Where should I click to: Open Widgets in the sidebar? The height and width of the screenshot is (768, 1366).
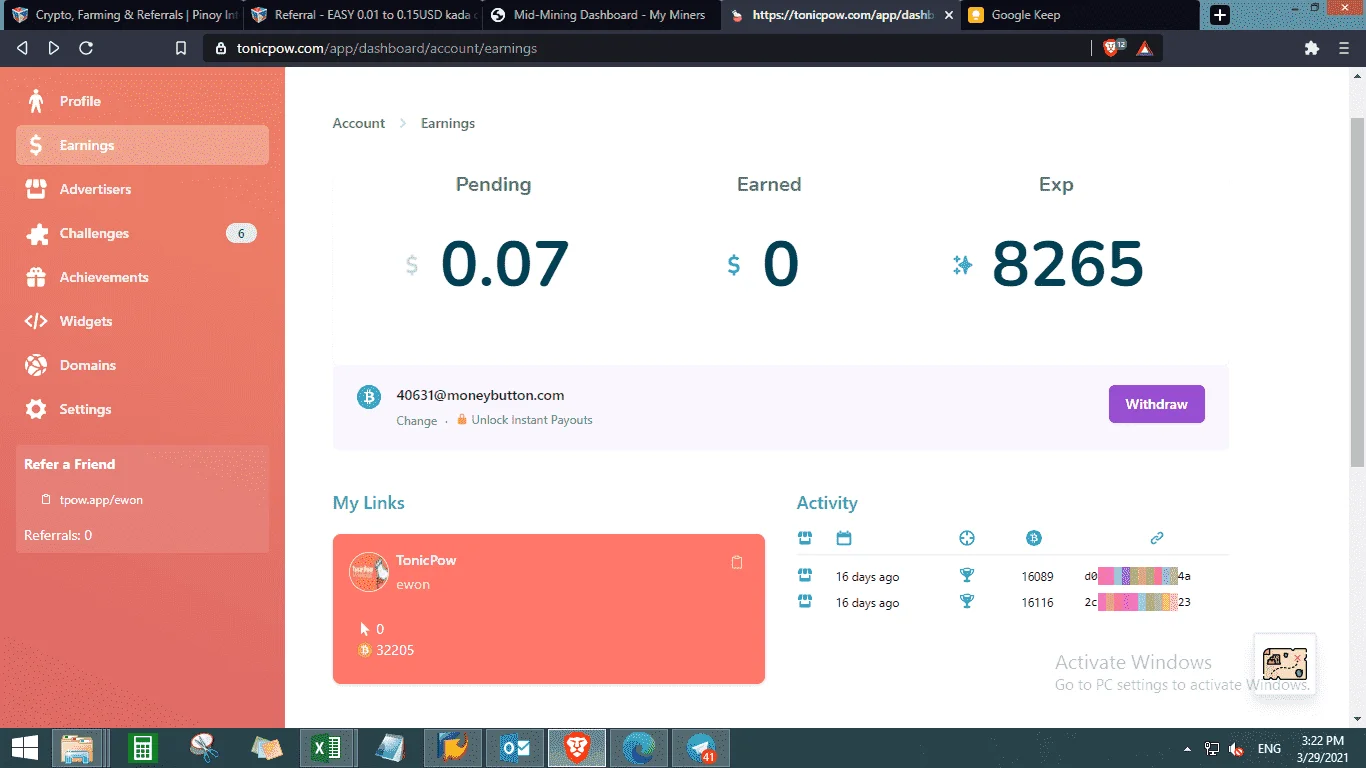point(142,321)
